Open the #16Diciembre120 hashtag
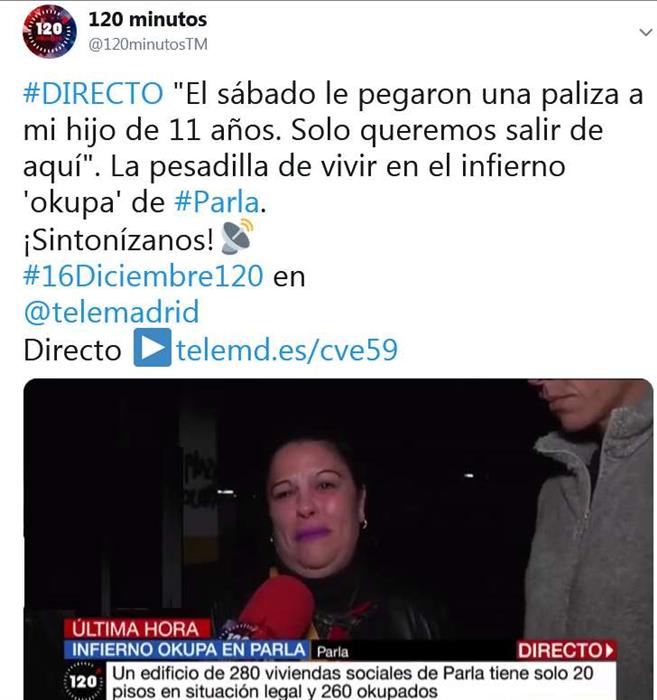The width and height of the screenshot is (657, 700). [143, 276]
